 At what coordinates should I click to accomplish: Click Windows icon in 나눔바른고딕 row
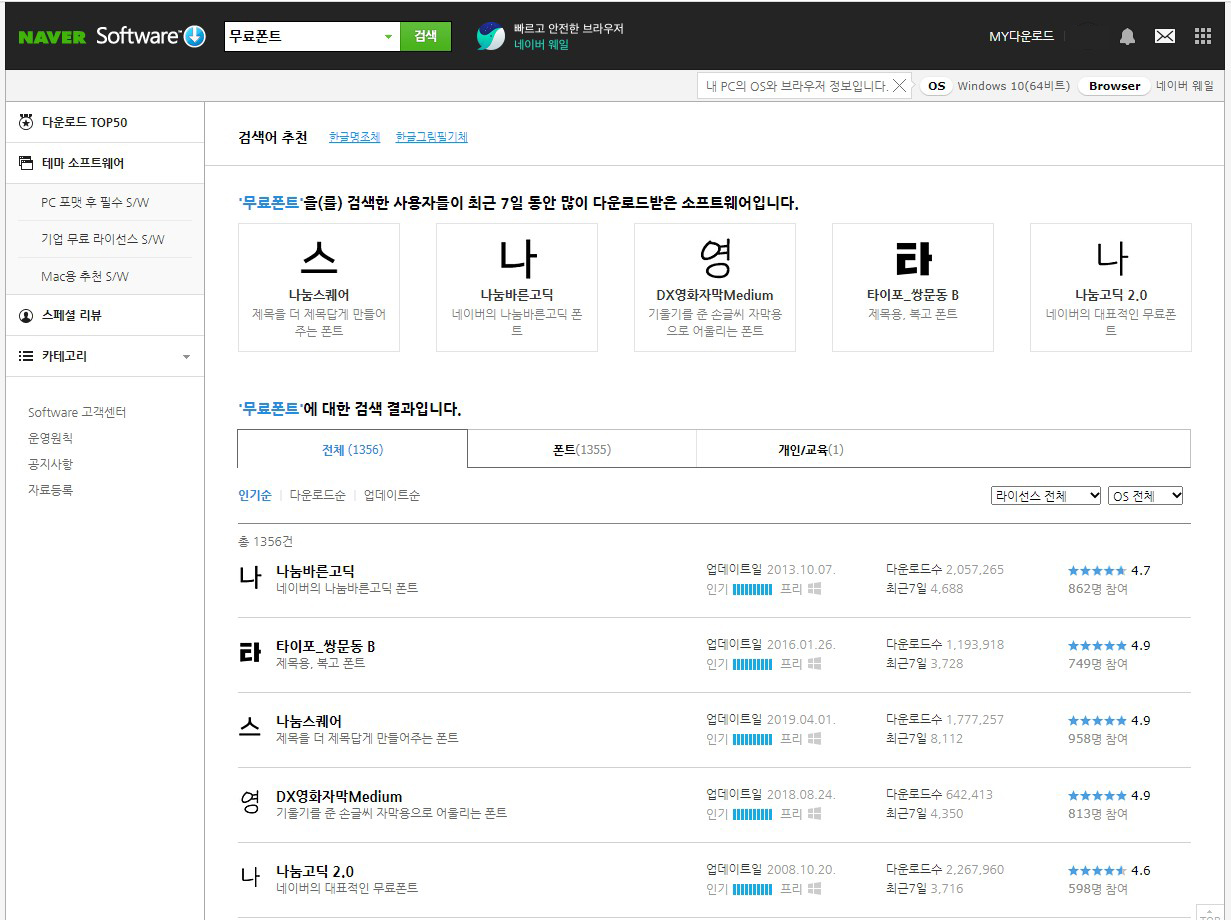click(x=814, y=589)
